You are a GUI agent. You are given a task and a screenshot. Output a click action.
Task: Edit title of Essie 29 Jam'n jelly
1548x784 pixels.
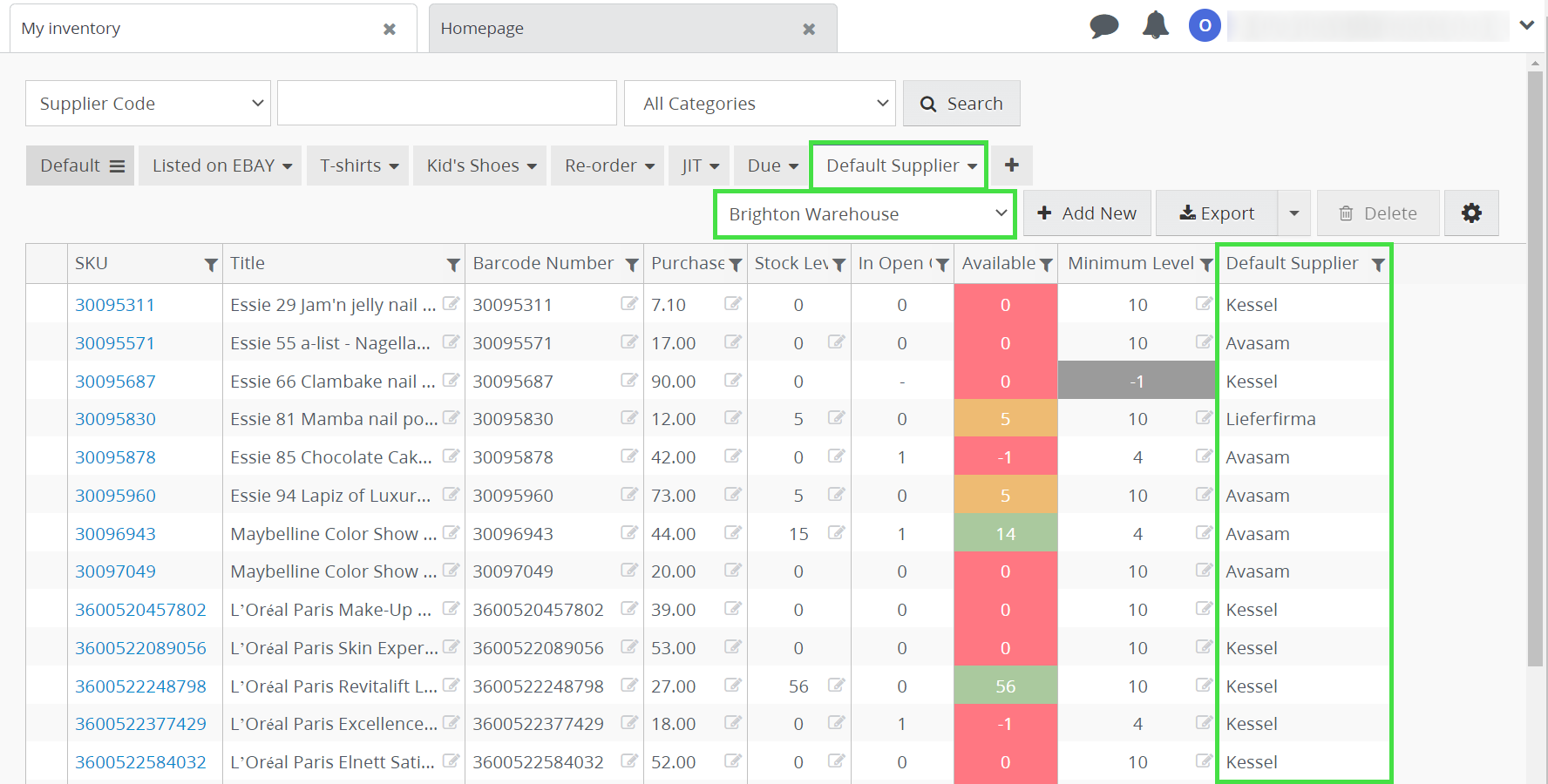click(x=451, y=304)
